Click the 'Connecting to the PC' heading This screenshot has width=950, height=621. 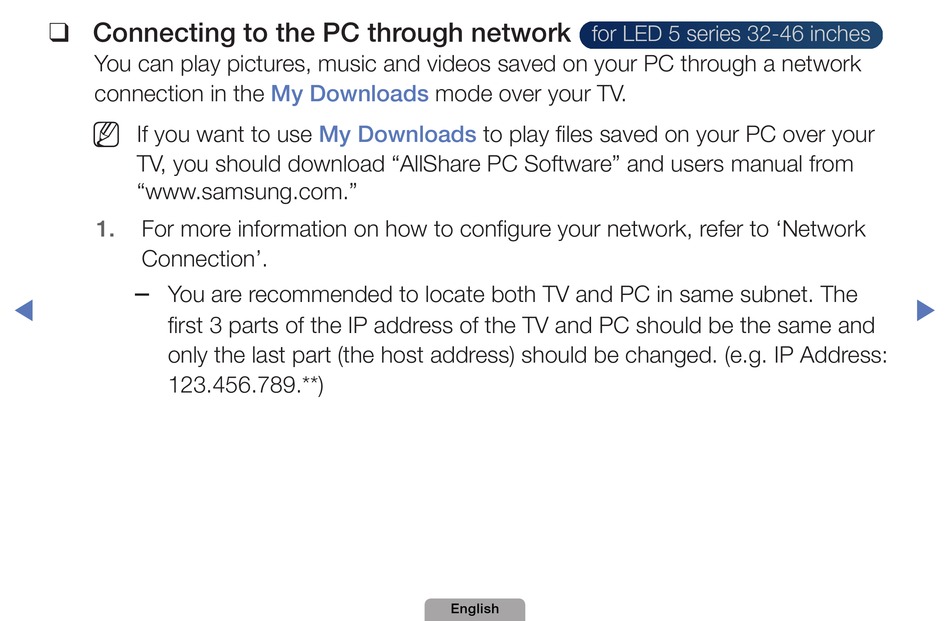point(331,33)
